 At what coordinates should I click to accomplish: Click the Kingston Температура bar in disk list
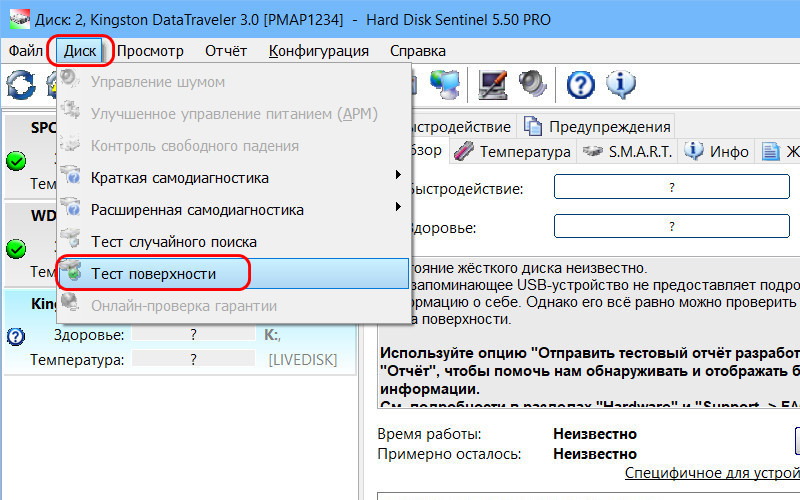click(x=193, y=359)
